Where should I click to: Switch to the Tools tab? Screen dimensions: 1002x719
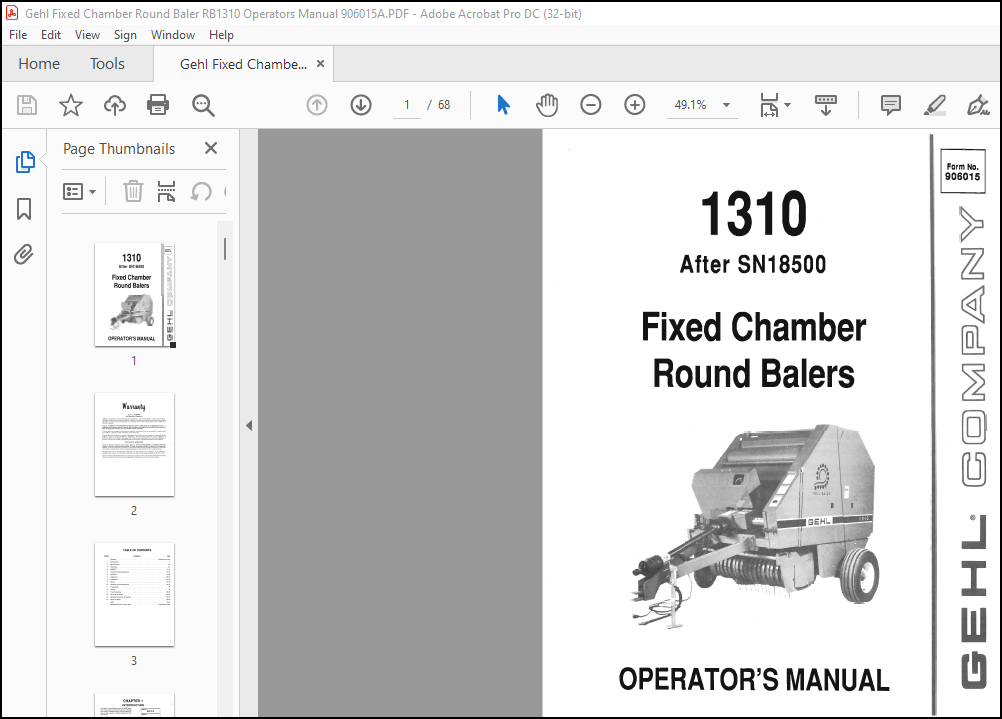(x=107, y=64)
